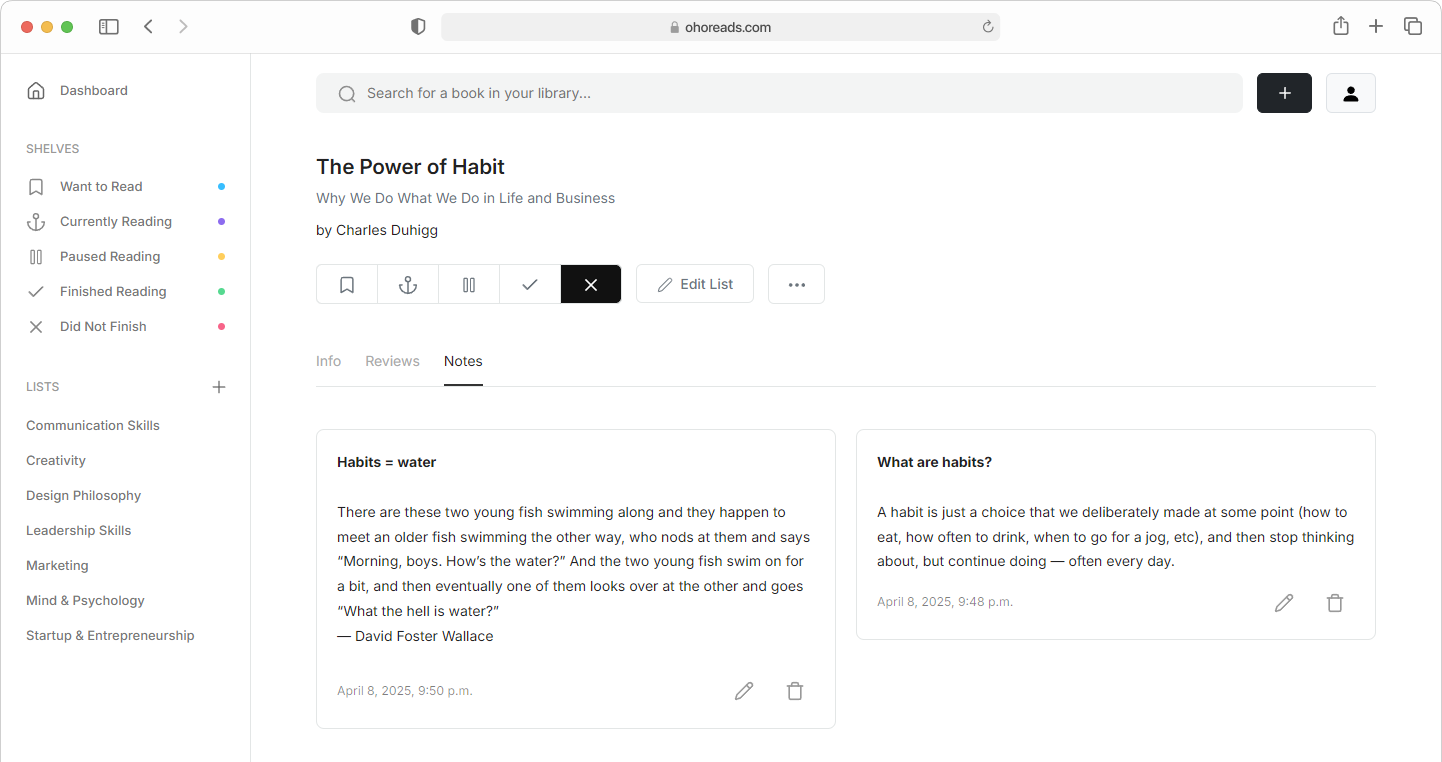Click the search magnifier icon

[347, 94]
